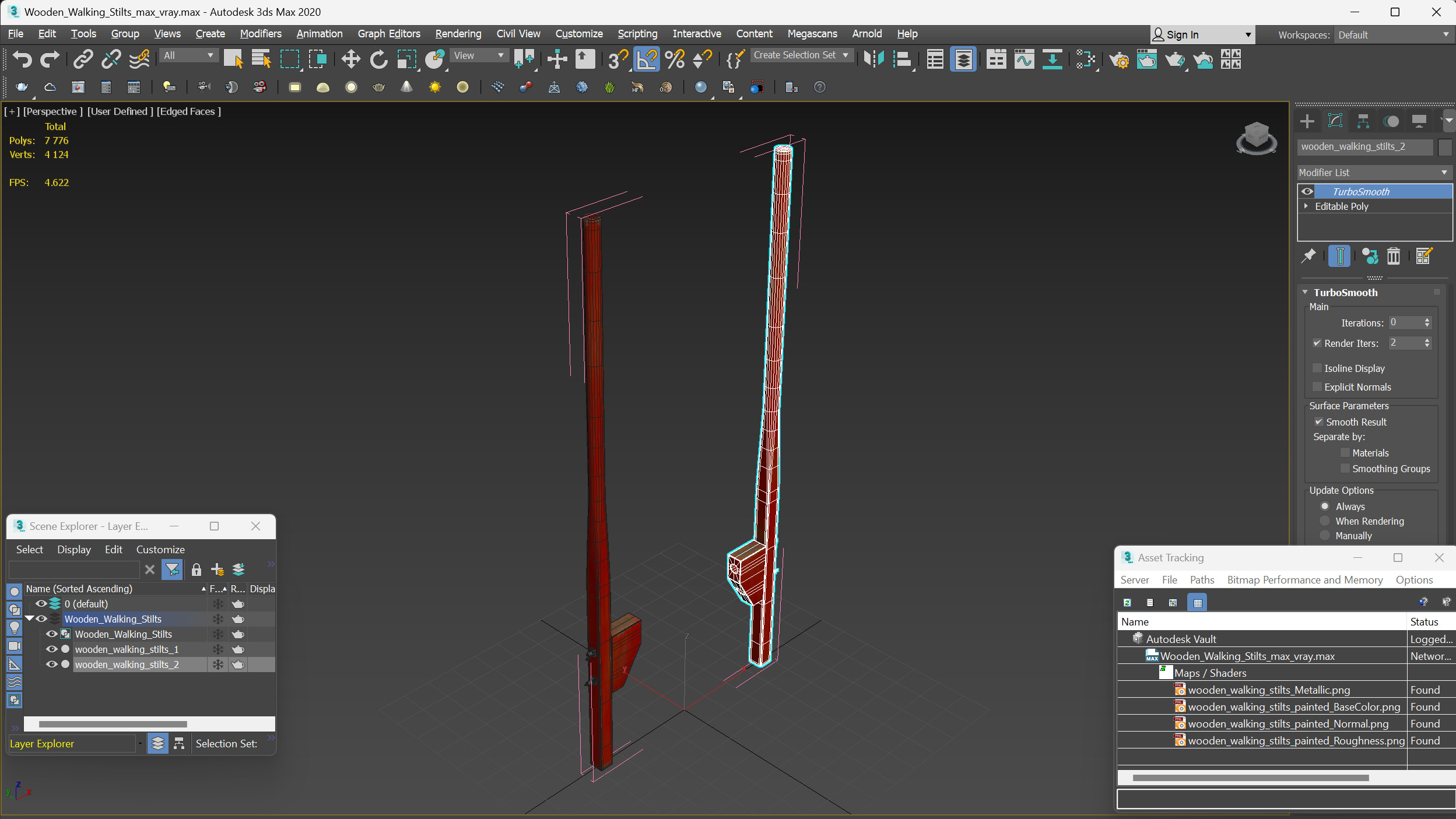1456x819 pixels.
Task: Select the When Rendering radio option
Action: coord(1325,521)
